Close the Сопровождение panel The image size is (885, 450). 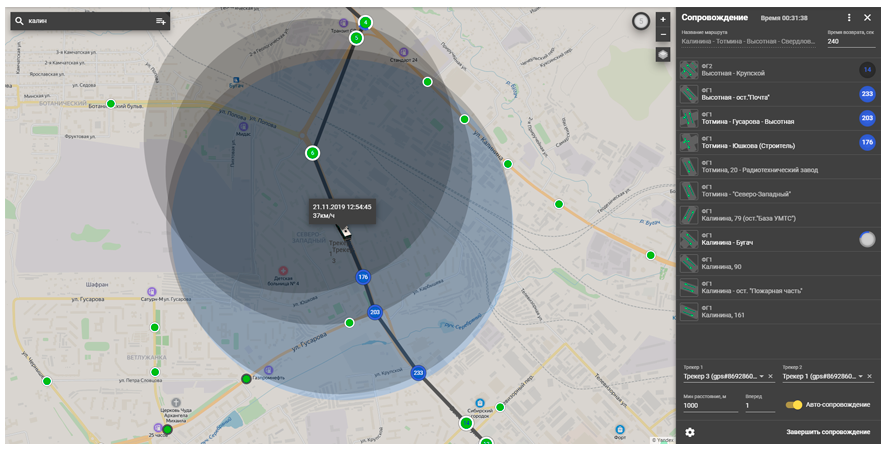(867, 18)
